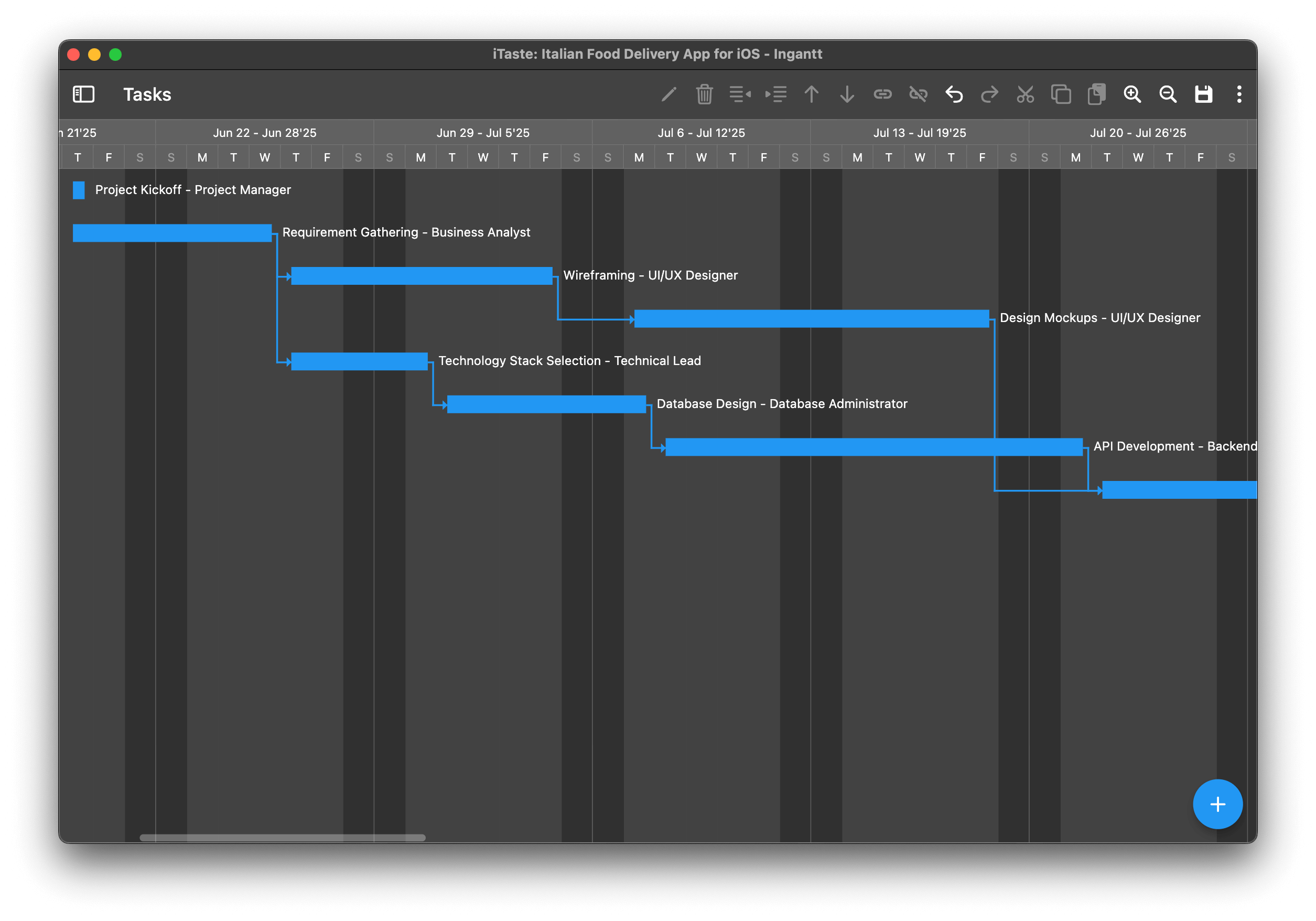Select the Technology Stack Selection bar

click(359, 361)
